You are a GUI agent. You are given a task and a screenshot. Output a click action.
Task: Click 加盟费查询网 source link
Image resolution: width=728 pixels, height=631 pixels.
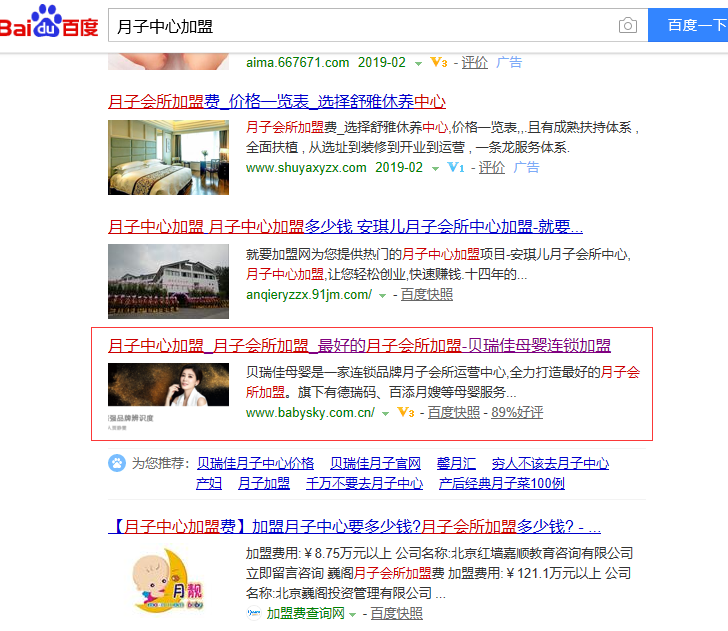pos(306,613)
